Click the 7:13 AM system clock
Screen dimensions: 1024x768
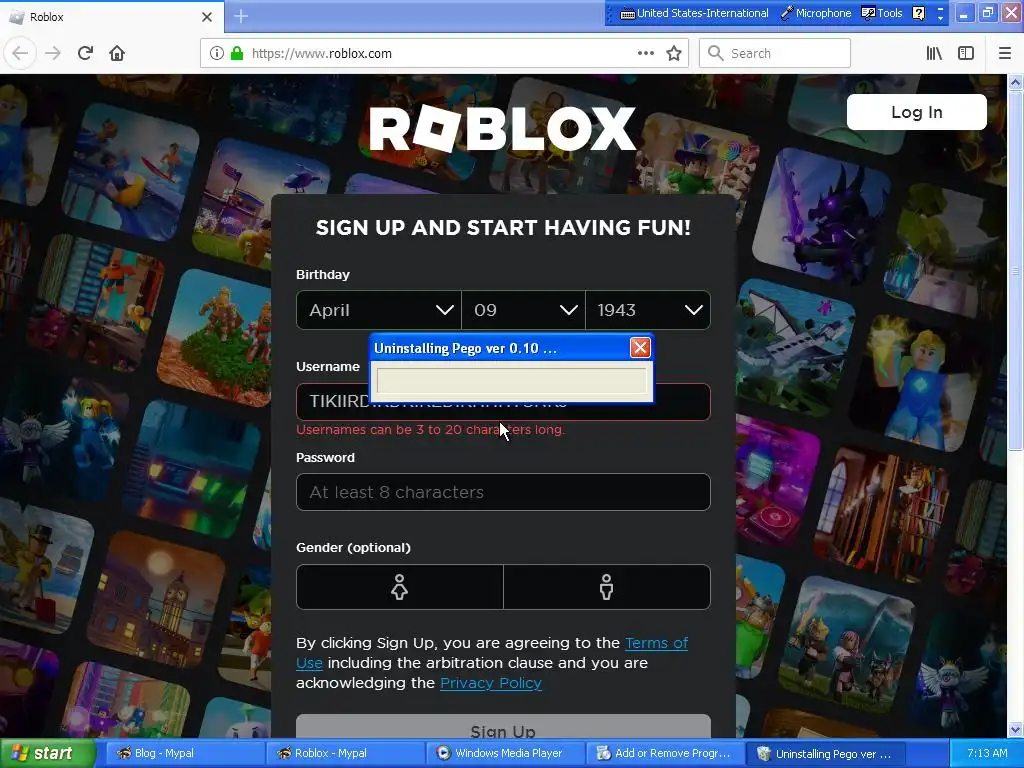pos(987,753)
